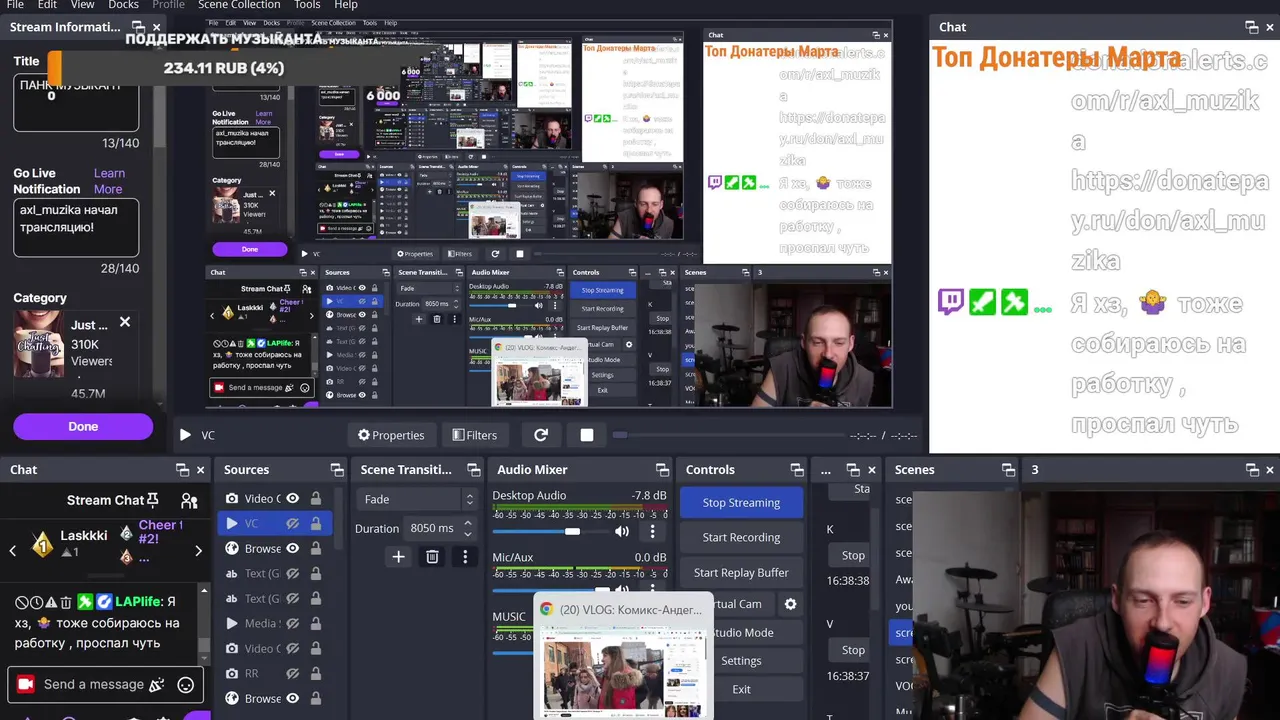Open source Filters in preview toolbar
The height and width of the screenshot is (720, 1280).
[474, 435]
